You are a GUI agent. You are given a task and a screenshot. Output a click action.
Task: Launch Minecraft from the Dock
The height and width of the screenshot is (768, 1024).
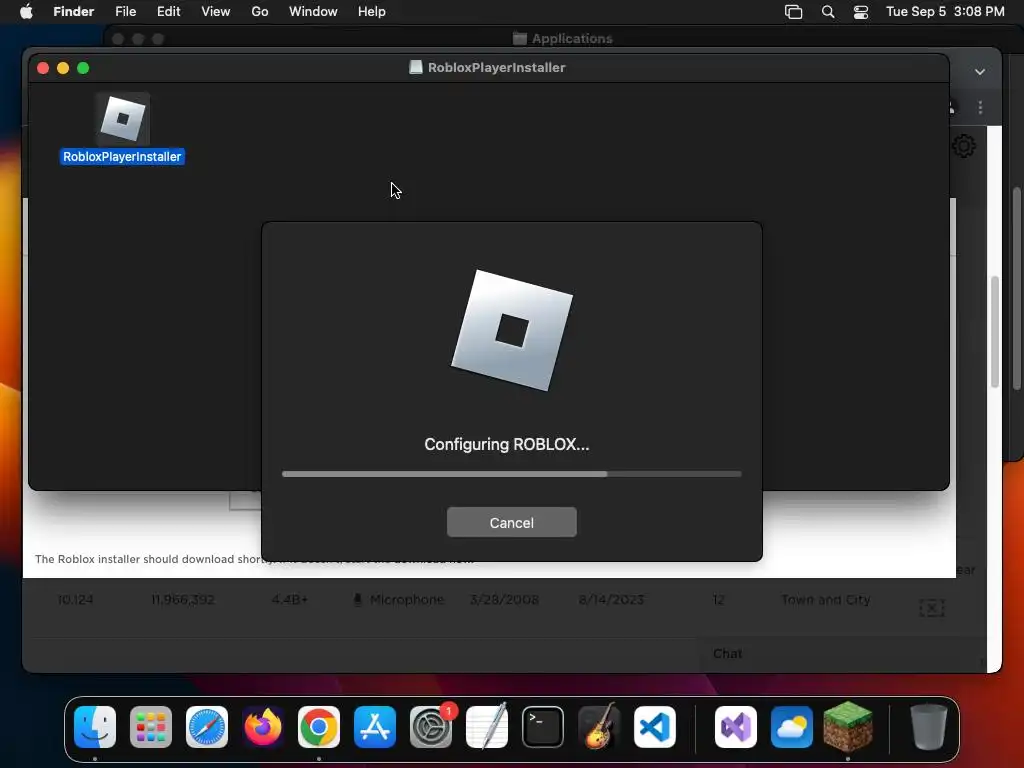[848, 726]
